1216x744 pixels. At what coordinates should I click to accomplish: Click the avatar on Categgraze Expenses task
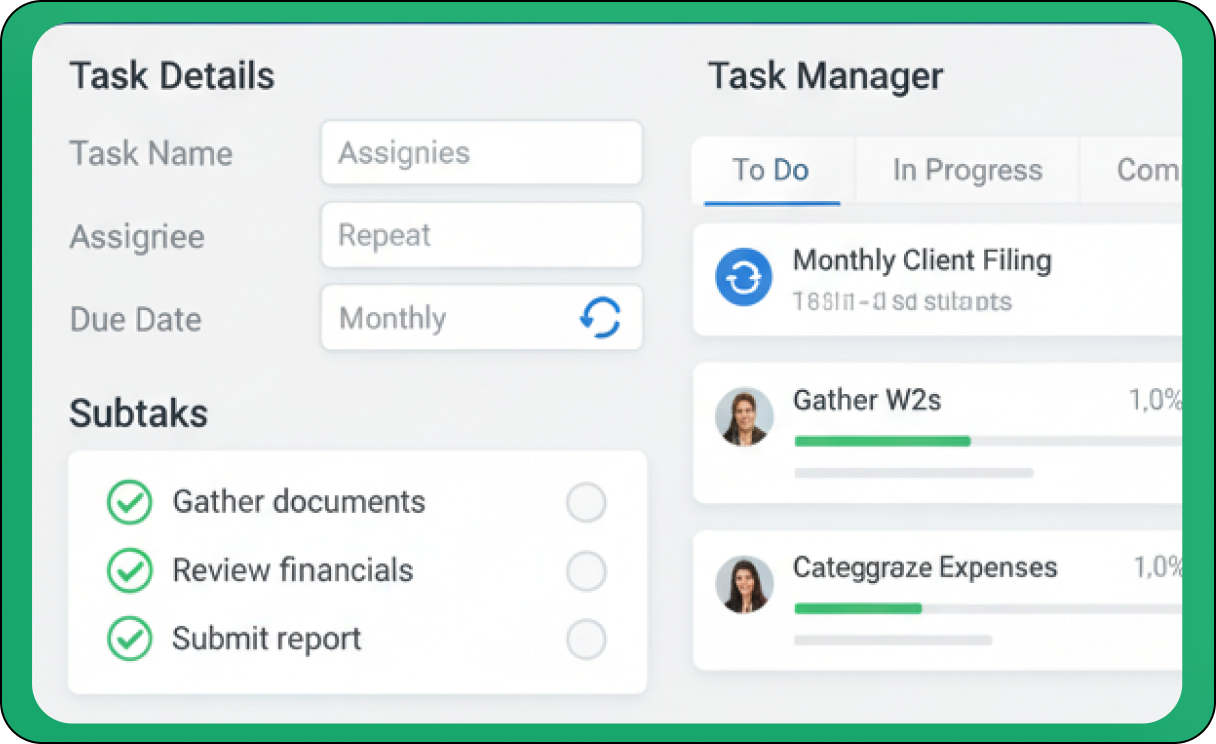(744, 584)
